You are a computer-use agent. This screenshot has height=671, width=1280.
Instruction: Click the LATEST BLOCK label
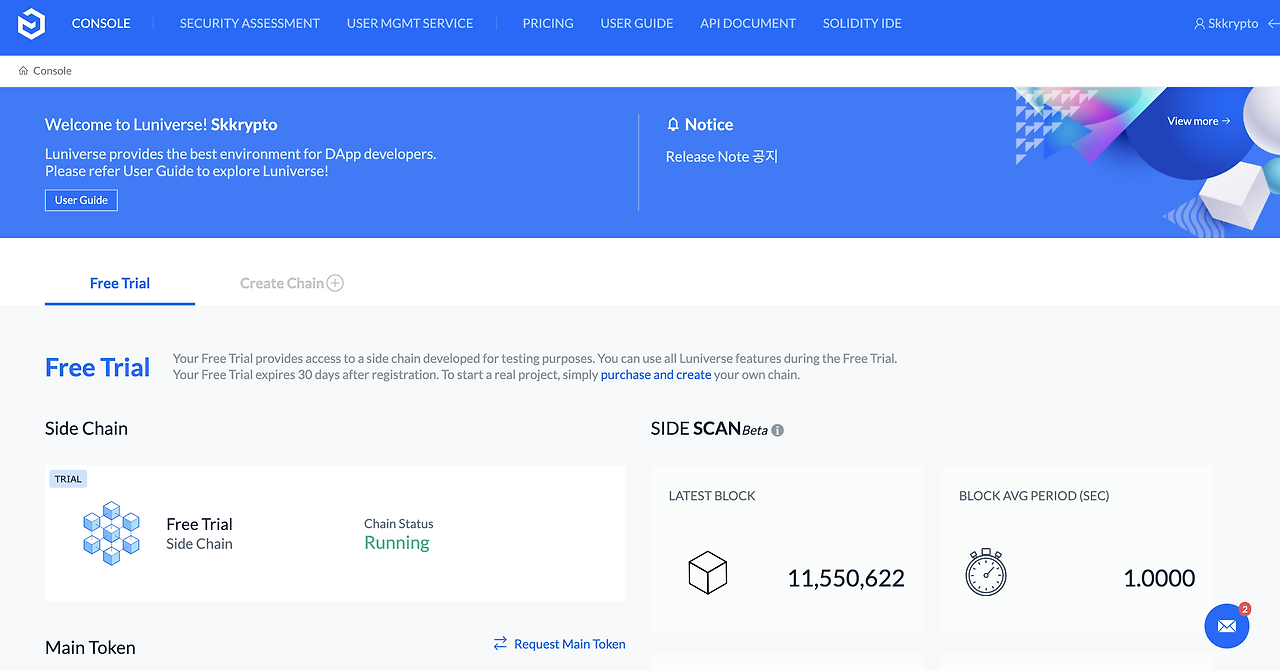tap(712, 496)
